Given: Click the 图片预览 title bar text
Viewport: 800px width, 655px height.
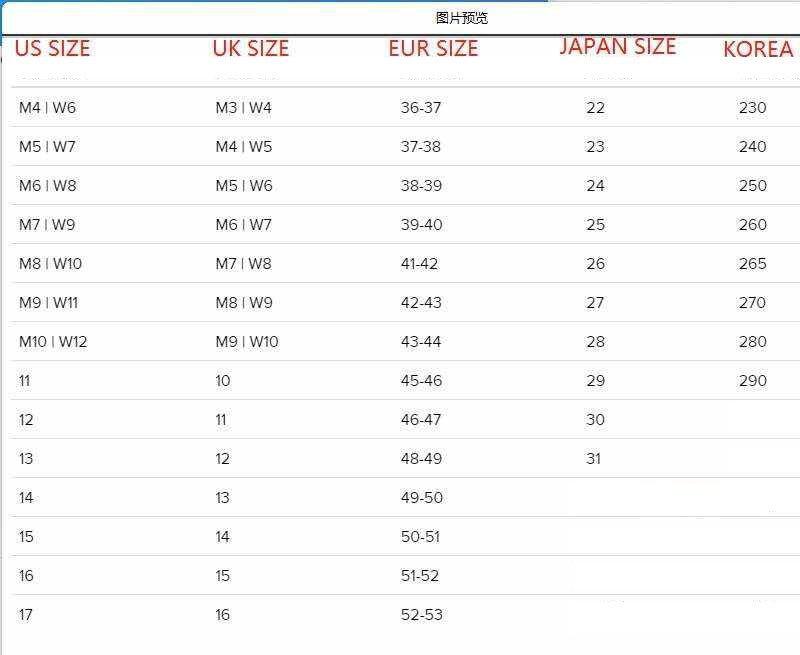Looking at the screenshot, I should (462, 18).
